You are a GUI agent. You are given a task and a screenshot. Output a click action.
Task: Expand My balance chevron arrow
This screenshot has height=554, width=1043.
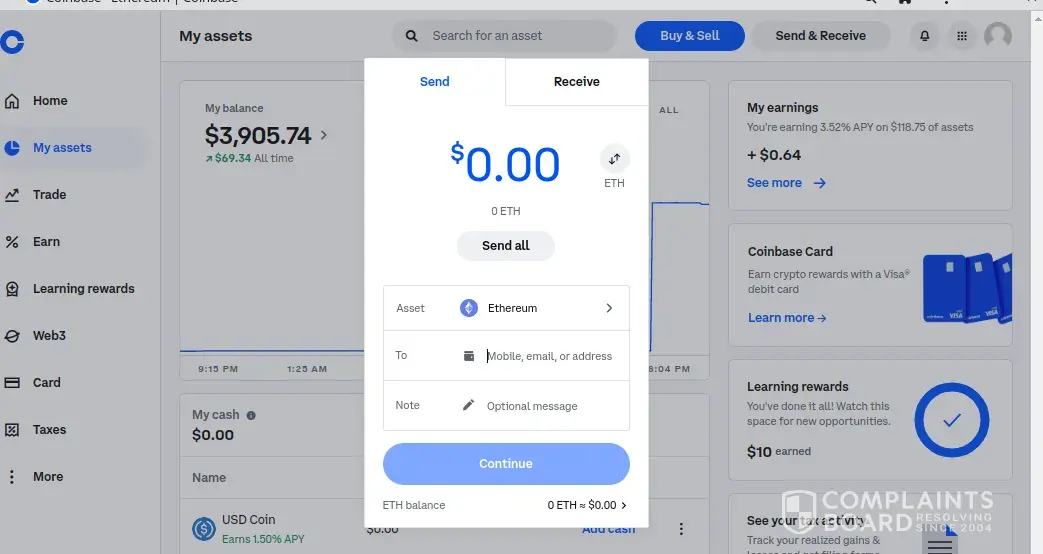[324, 135]
